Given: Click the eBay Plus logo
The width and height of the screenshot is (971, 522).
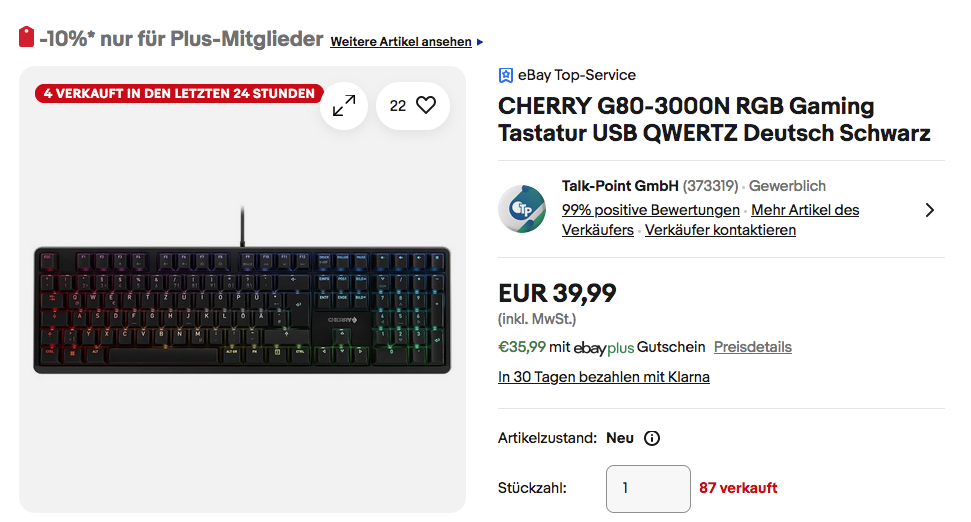Looking at the screenshot, I should tap(603, 348).
